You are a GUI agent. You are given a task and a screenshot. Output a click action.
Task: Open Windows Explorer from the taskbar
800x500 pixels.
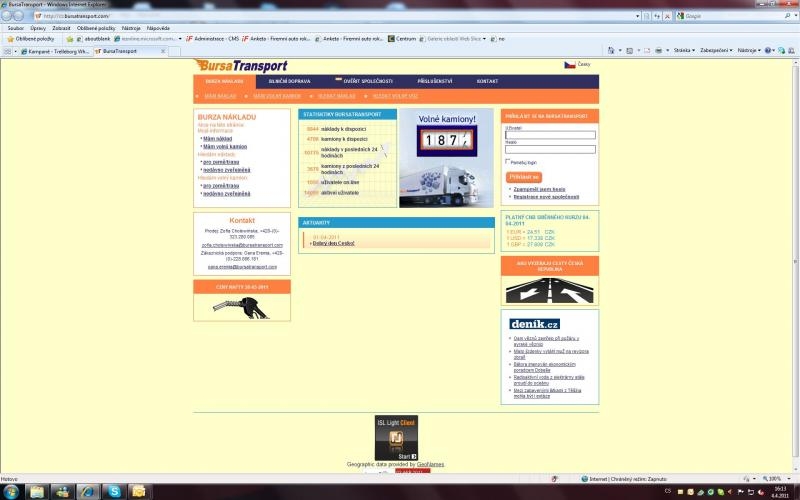(x=37, y=491)
